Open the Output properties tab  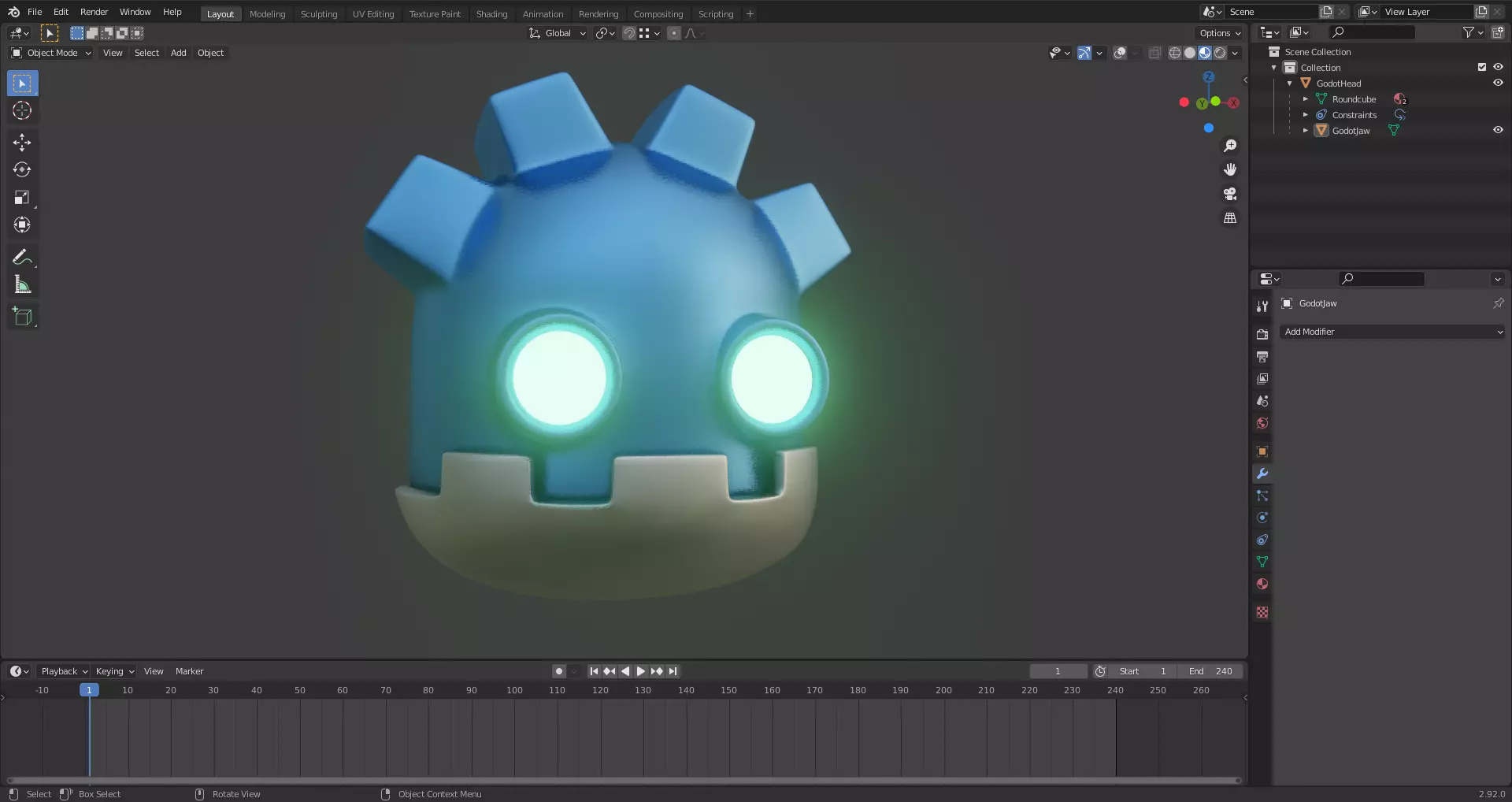click(x=1262, y=357)
